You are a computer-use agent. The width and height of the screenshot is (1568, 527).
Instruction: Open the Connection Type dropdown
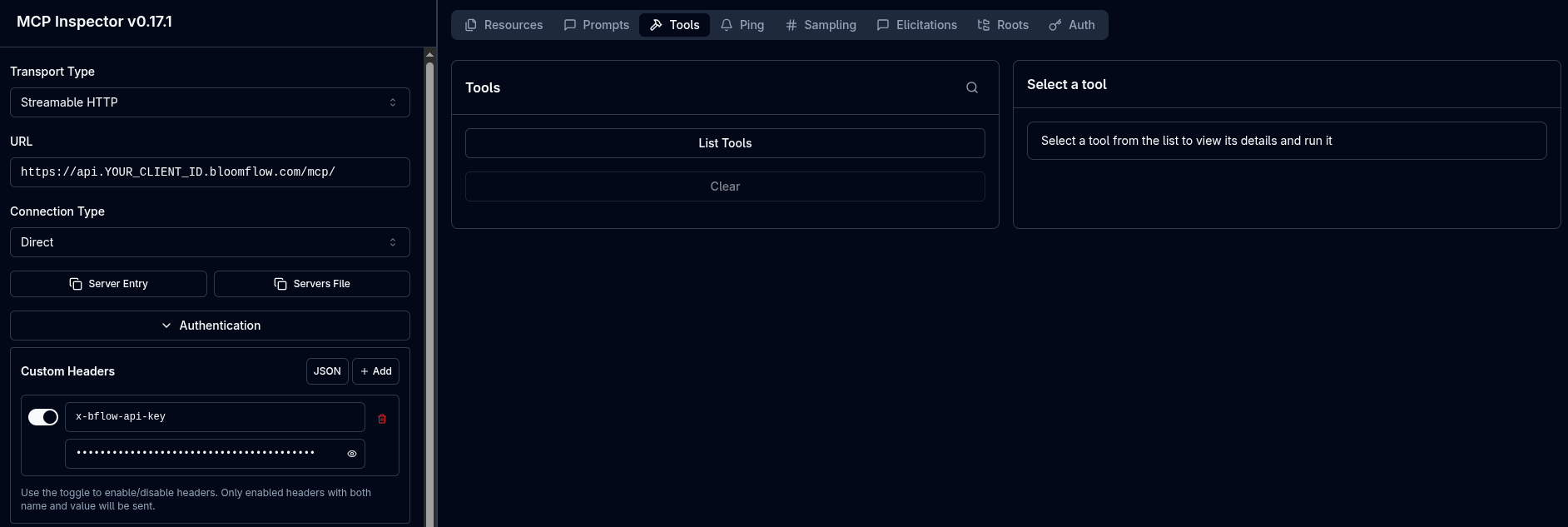coord(210,242)
